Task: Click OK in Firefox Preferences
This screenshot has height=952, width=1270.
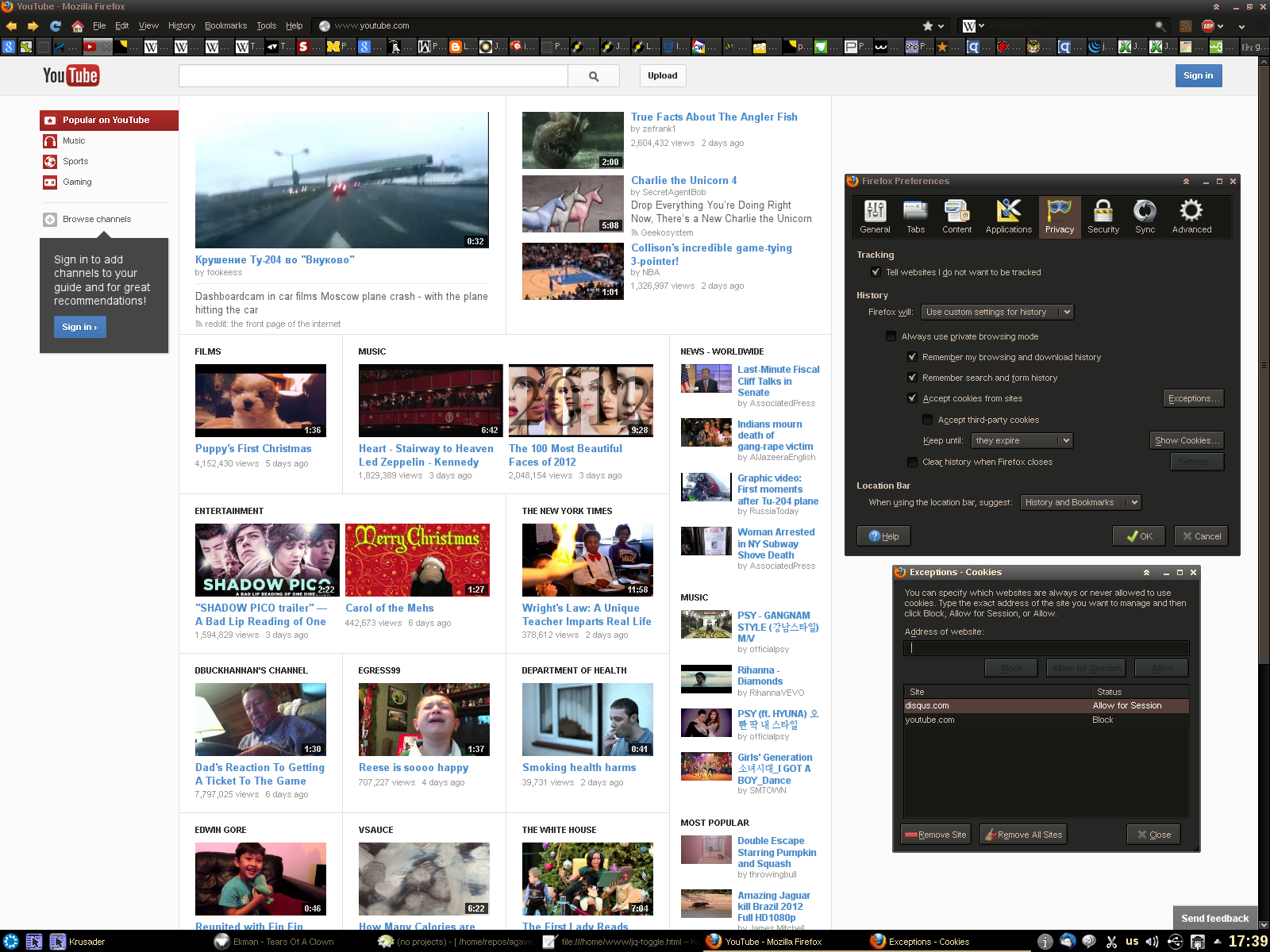Action: coord(1138,536)
